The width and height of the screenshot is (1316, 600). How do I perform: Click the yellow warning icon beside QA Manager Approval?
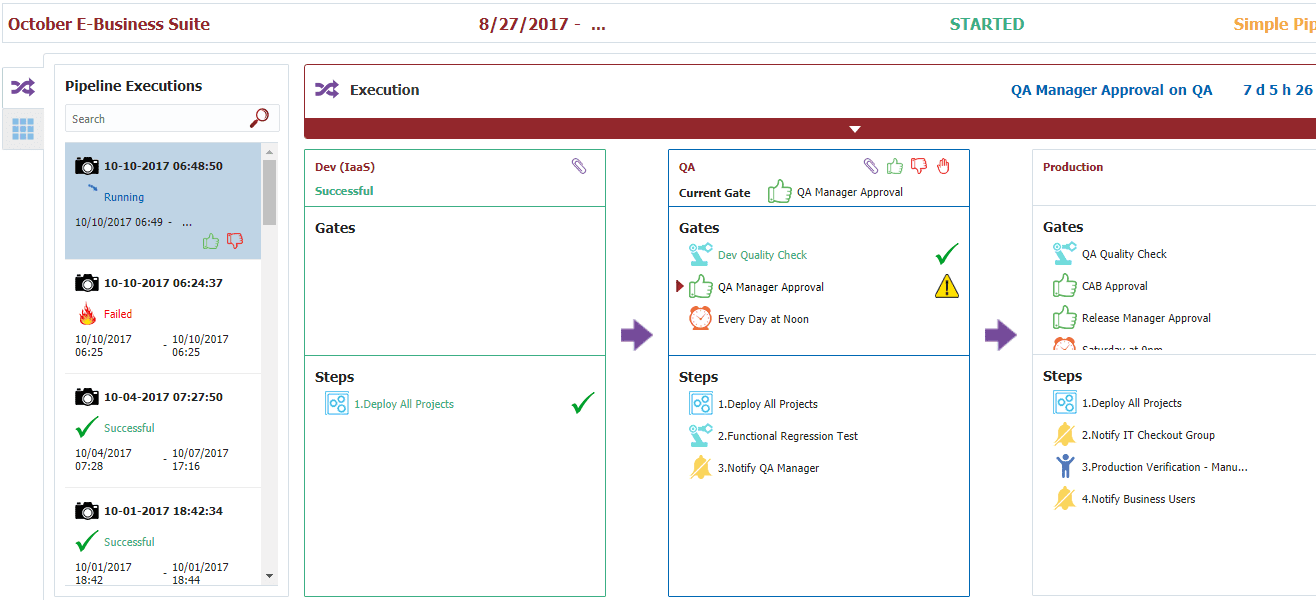[x=946, y=287]
